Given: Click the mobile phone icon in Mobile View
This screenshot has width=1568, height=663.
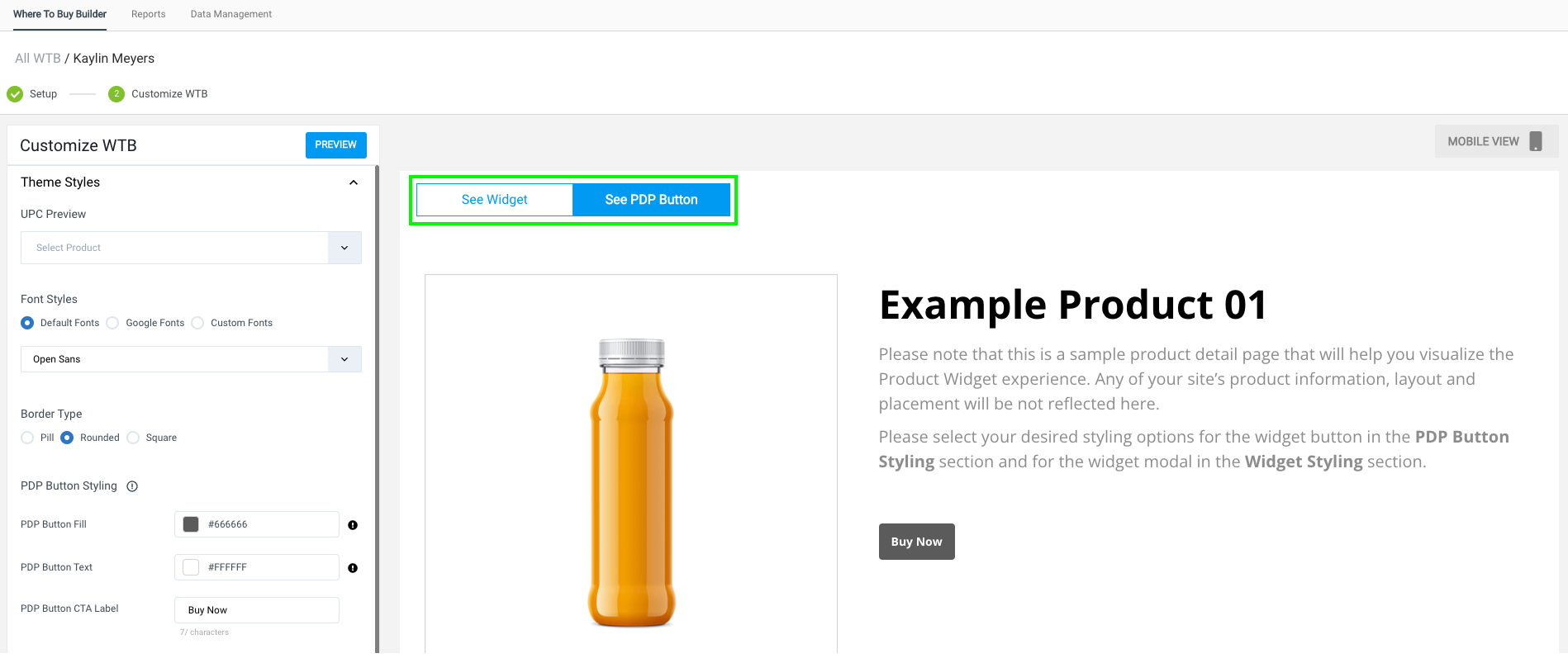Looking at the screenshot, I should [x=1535, y=141].
